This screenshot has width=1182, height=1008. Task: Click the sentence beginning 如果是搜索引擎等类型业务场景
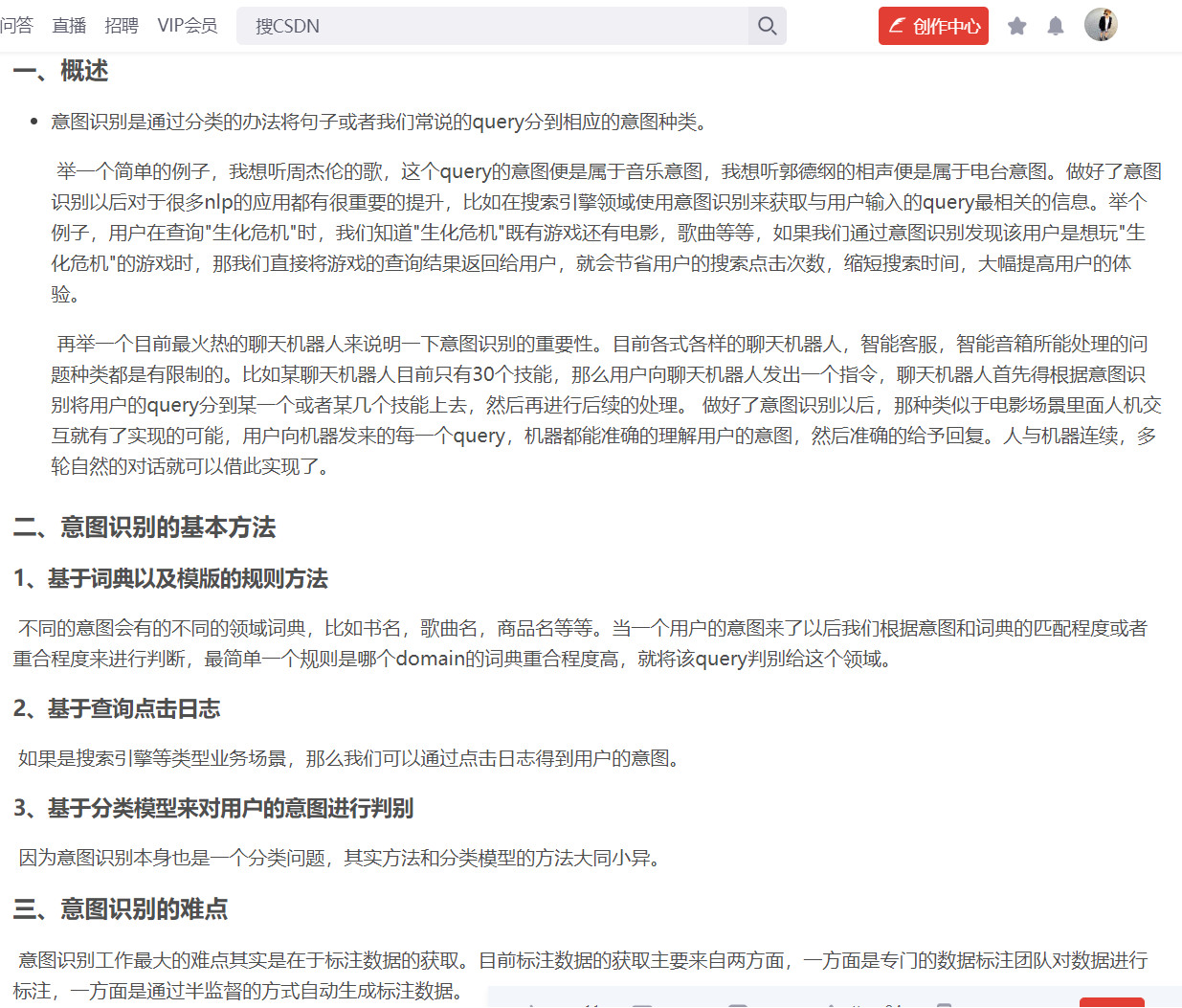[350, 759]
